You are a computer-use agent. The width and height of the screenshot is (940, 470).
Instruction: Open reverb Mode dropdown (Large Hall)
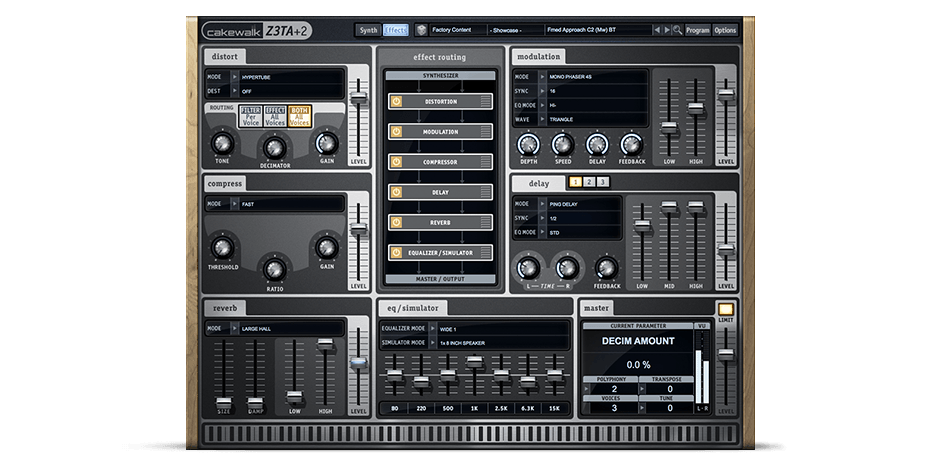(x=275, y=329)
